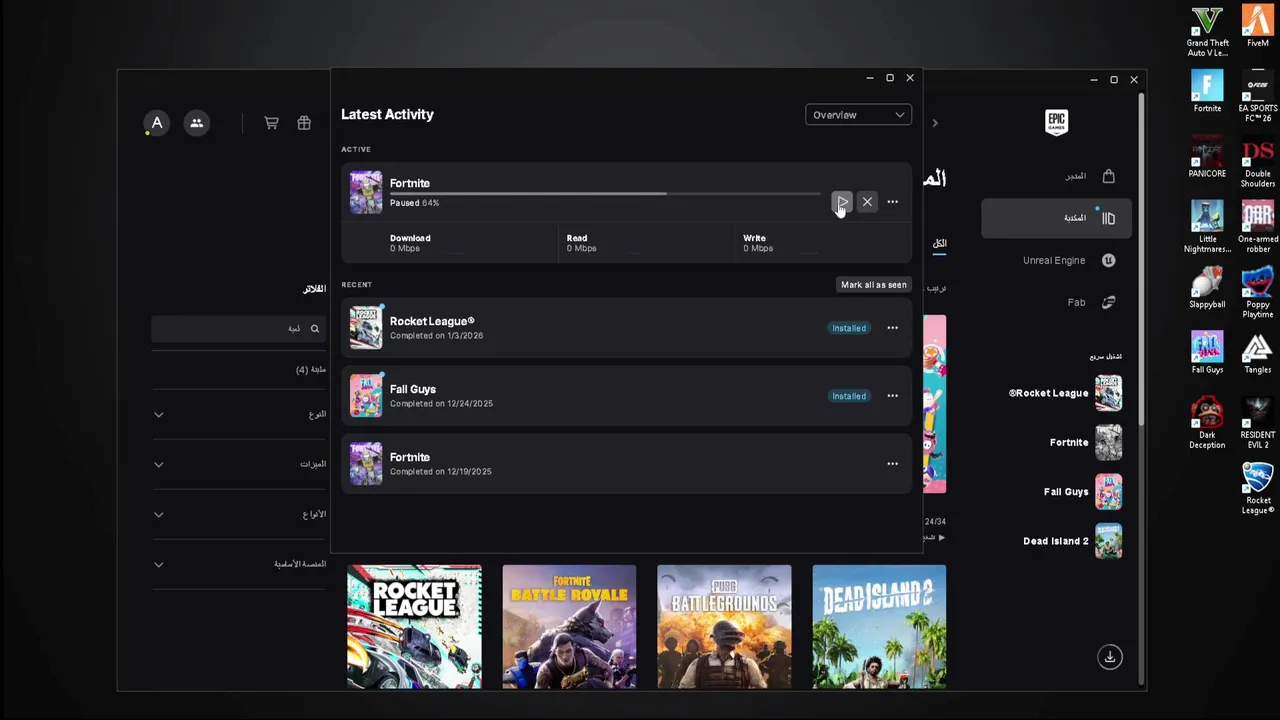Select the Library item in sidebar
The height and width of the screenshot is (720, 1280).
[x=1056, y=218]
